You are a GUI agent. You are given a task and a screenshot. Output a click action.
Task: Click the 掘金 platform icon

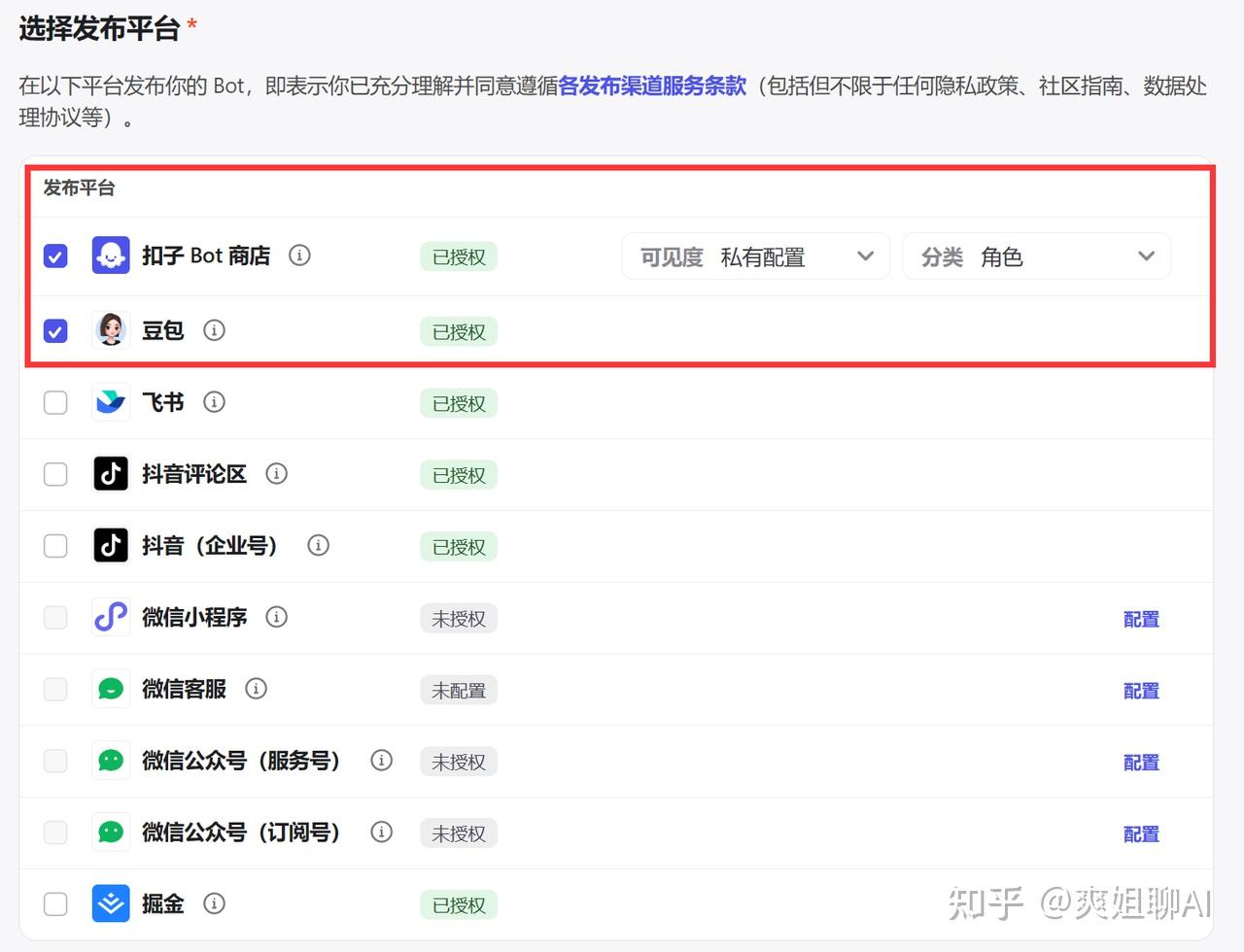111,903
